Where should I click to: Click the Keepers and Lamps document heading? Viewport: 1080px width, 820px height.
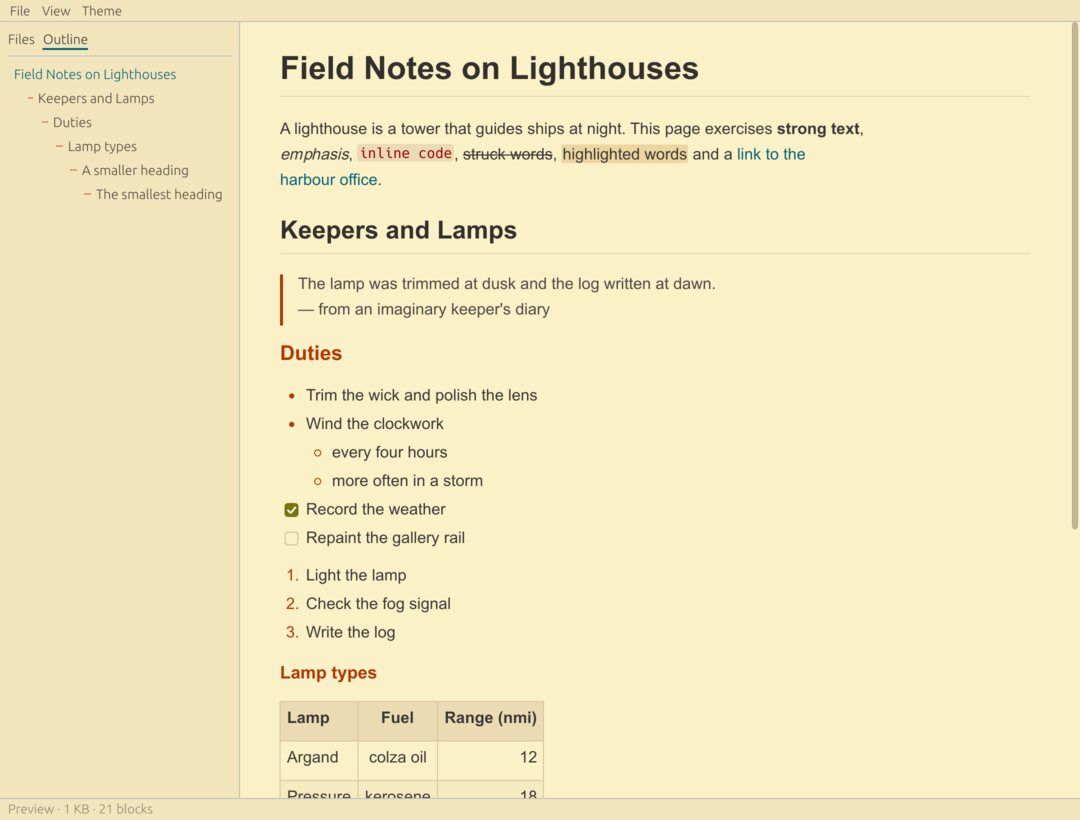pyautogui.click(x=398, y=230)
